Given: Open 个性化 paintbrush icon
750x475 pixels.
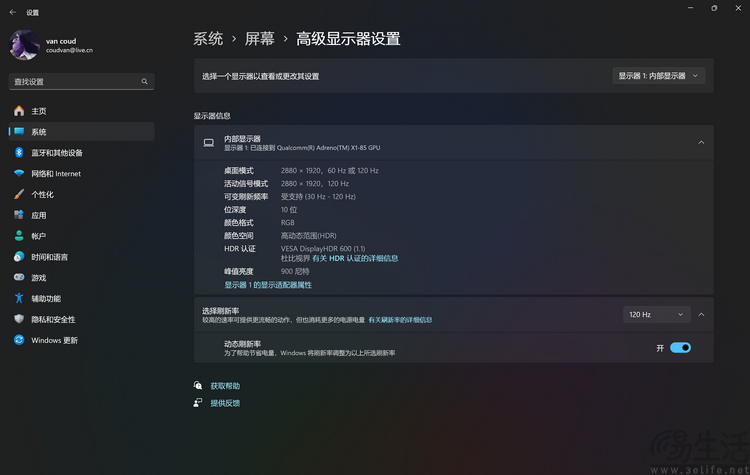Looking at the screenshot, I should [18, 195].
